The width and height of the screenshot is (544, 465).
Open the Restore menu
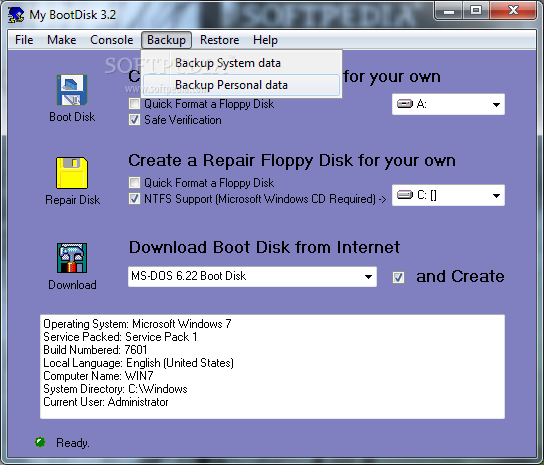click(219, 40)
